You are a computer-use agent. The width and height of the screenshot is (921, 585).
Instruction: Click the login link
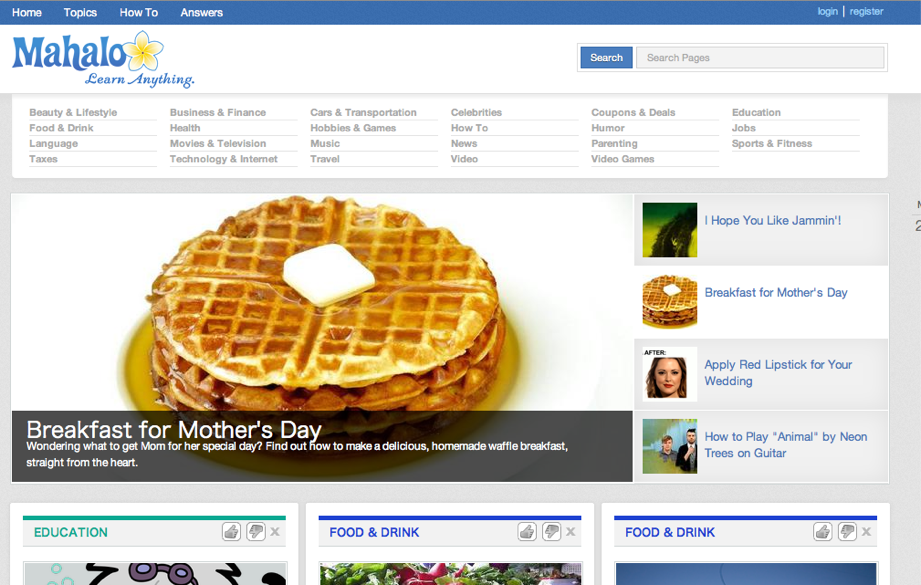pyautogui.click(x=827, y=12)
